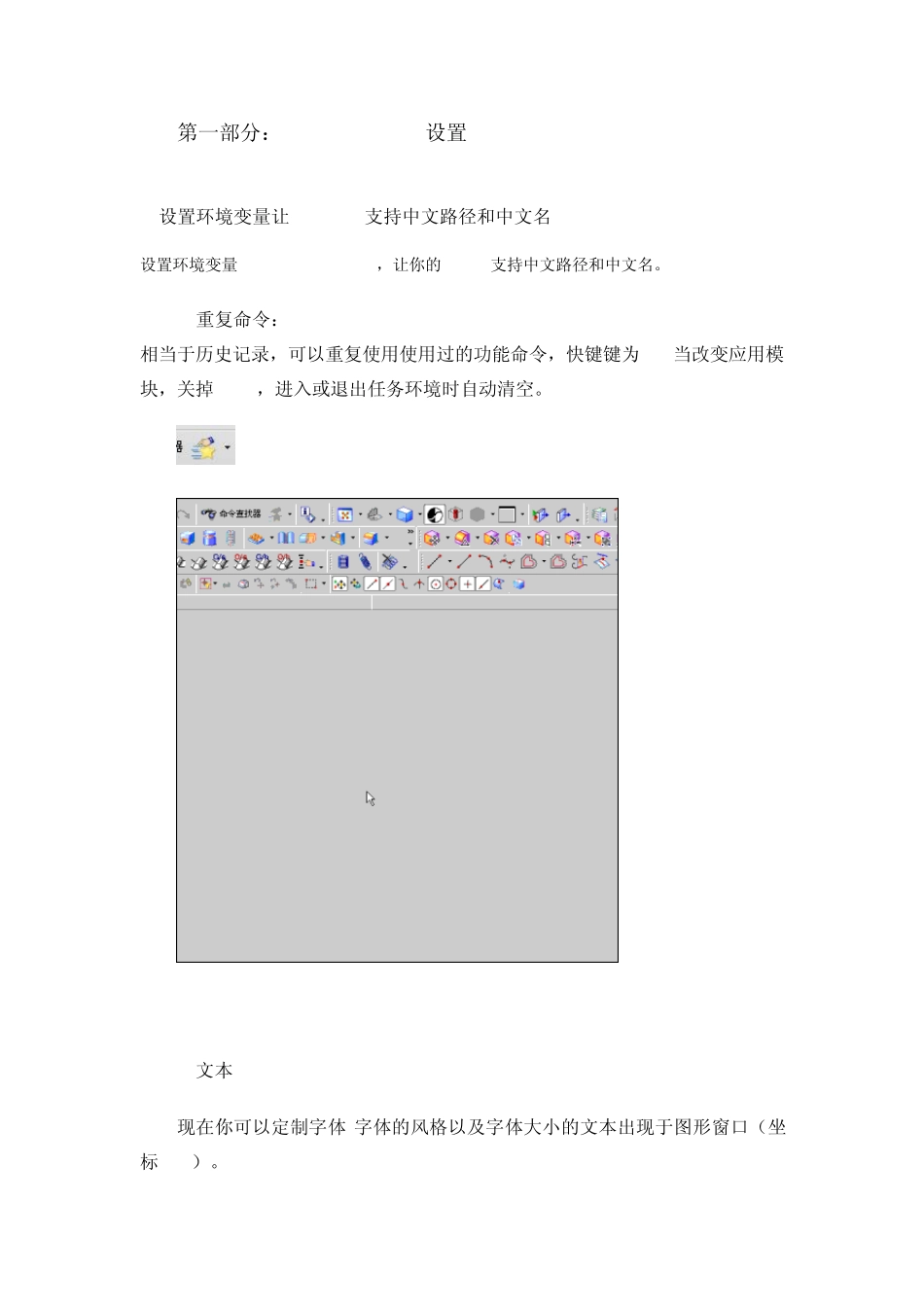Open the stacked layers icon
924x1307 pixels.
tap(600, 514)
